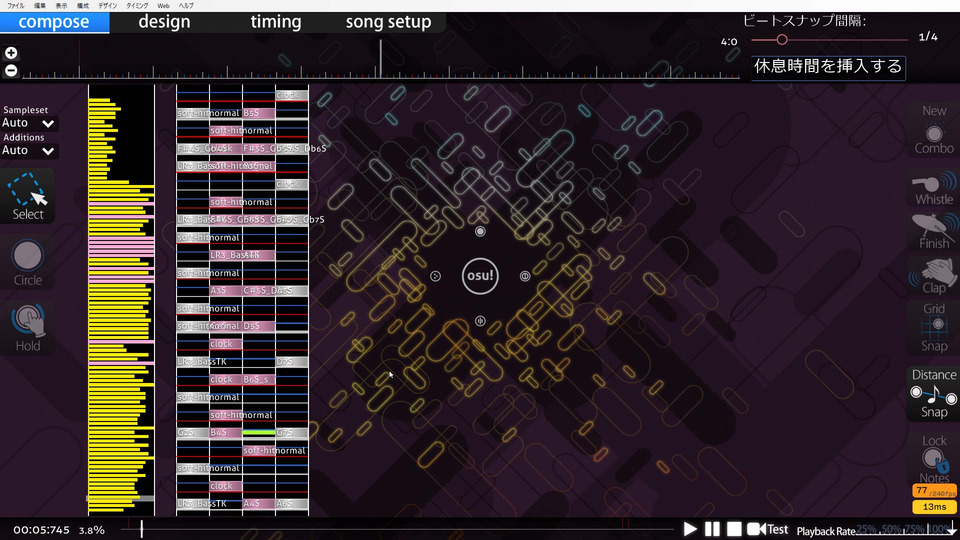The width and height of the screenshot is (960, 540).
Task: Click the bottom song progress scrubber
Action: click(398, 529)
